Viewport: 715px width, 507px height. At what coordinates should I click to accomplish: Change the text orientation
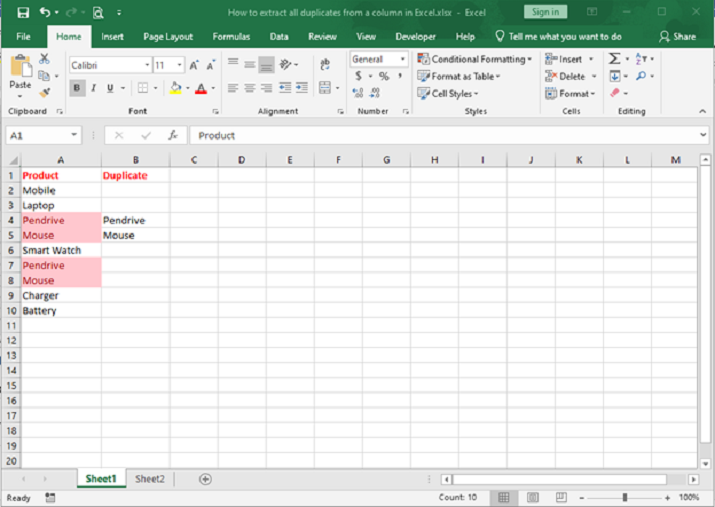click(x=285, y=64)
